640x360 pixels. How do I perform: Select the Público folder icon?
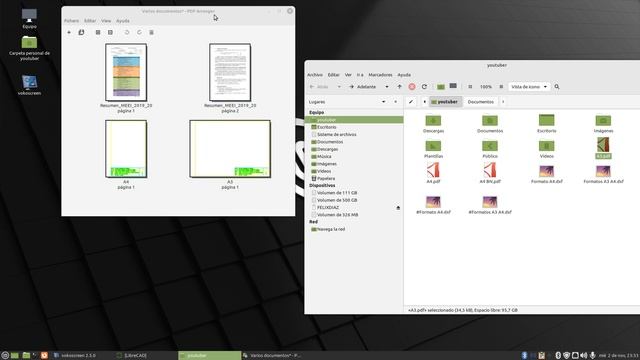[x=490, y=146]
